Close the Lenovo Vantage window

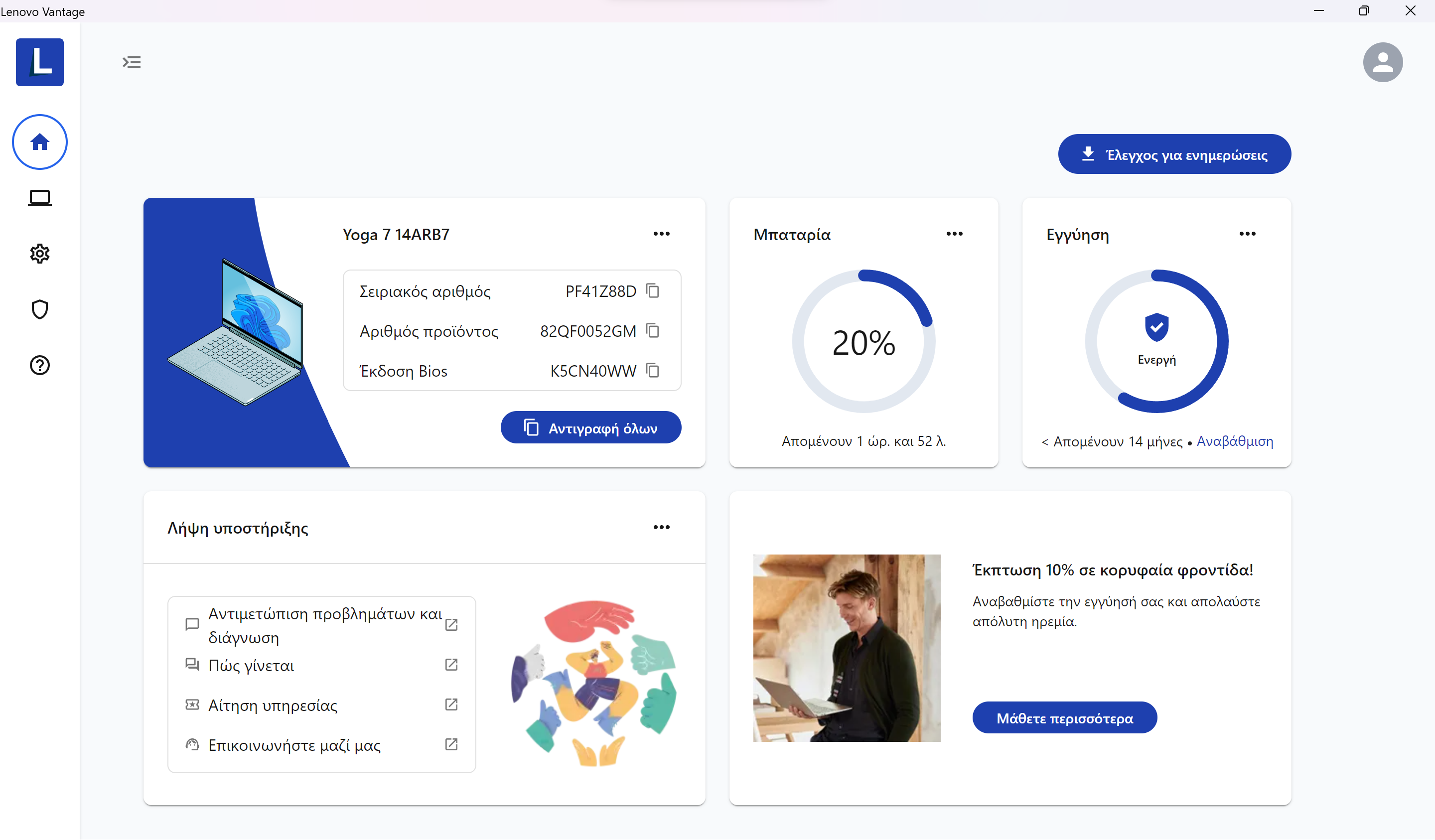(1410, 11)
